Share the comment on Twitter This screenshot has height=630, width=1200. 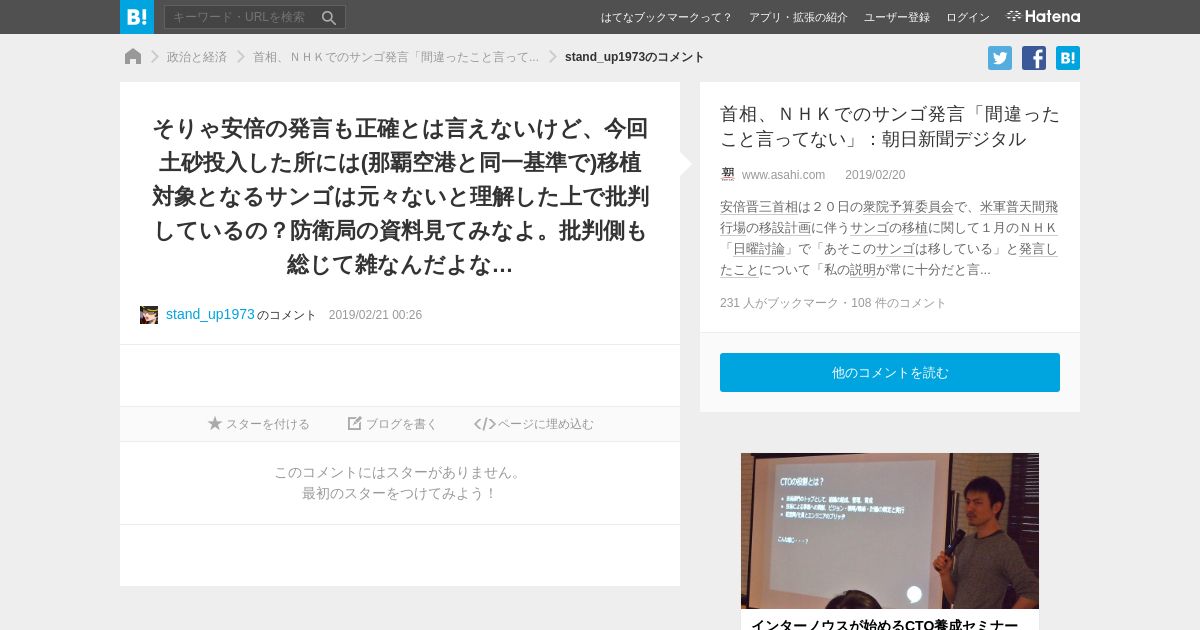1000,58
